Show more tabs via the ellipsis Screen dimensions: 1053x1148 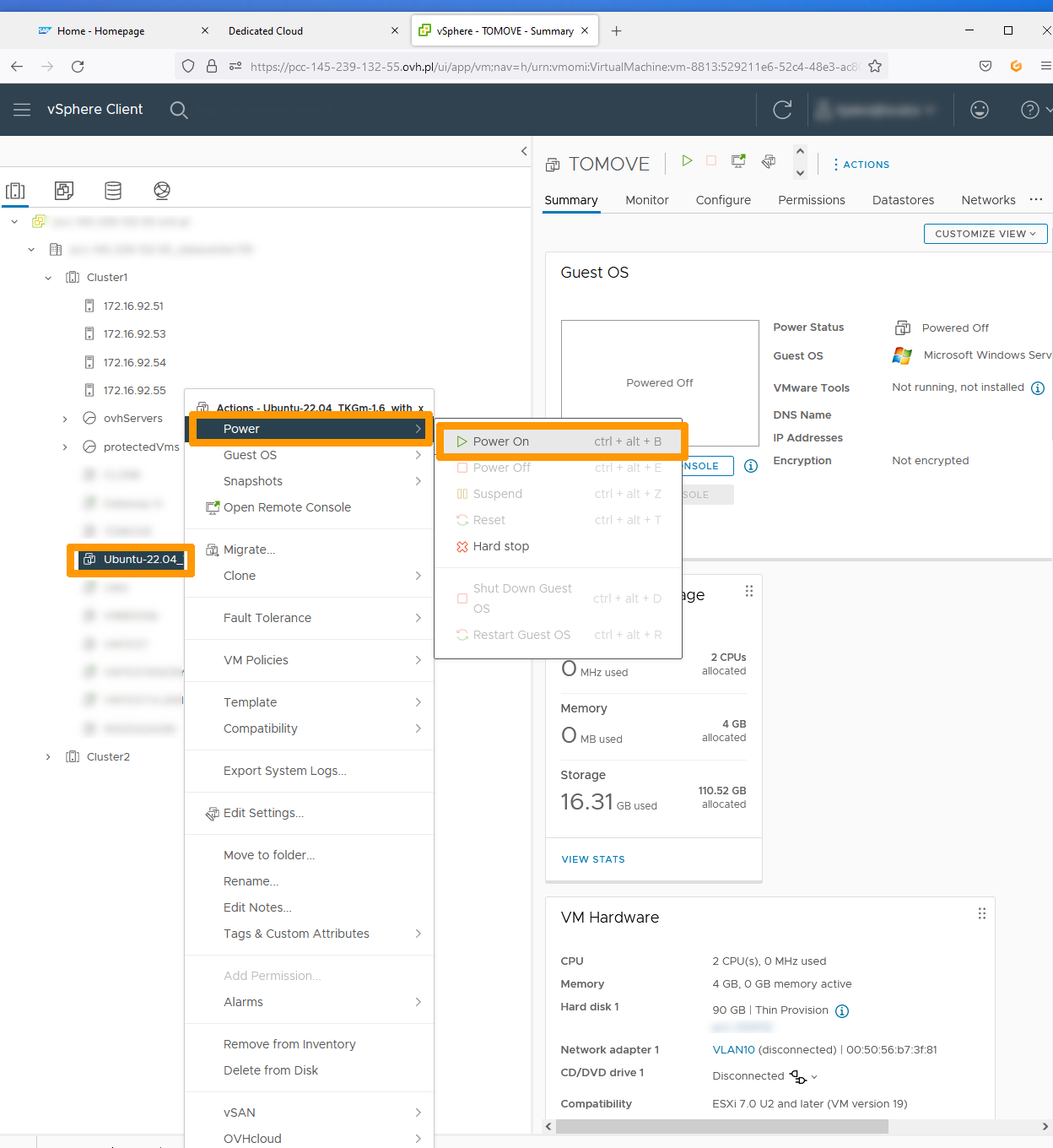(x=1036, y=199)
